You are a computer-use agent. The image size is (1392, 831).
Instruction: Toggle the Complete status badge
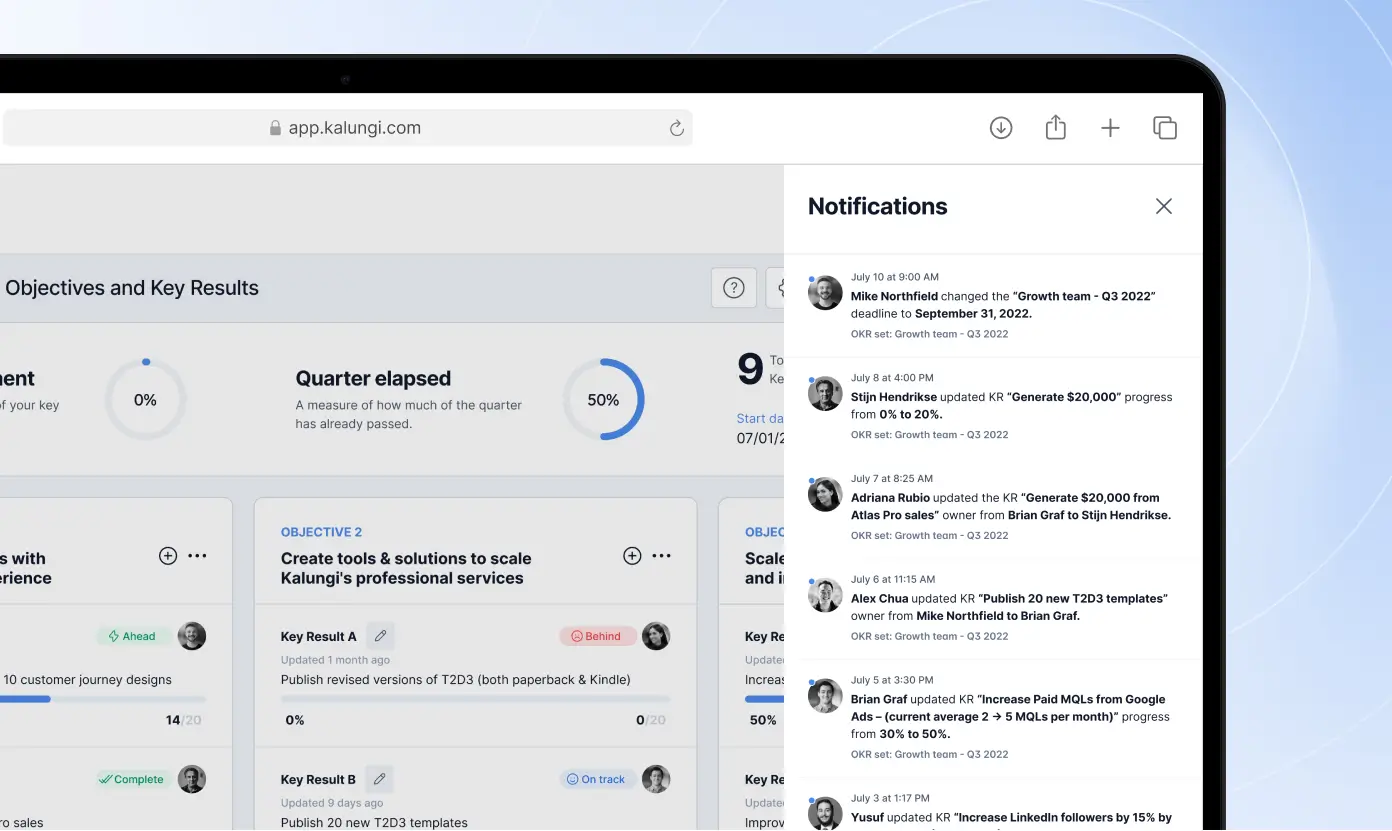[131, 778]
